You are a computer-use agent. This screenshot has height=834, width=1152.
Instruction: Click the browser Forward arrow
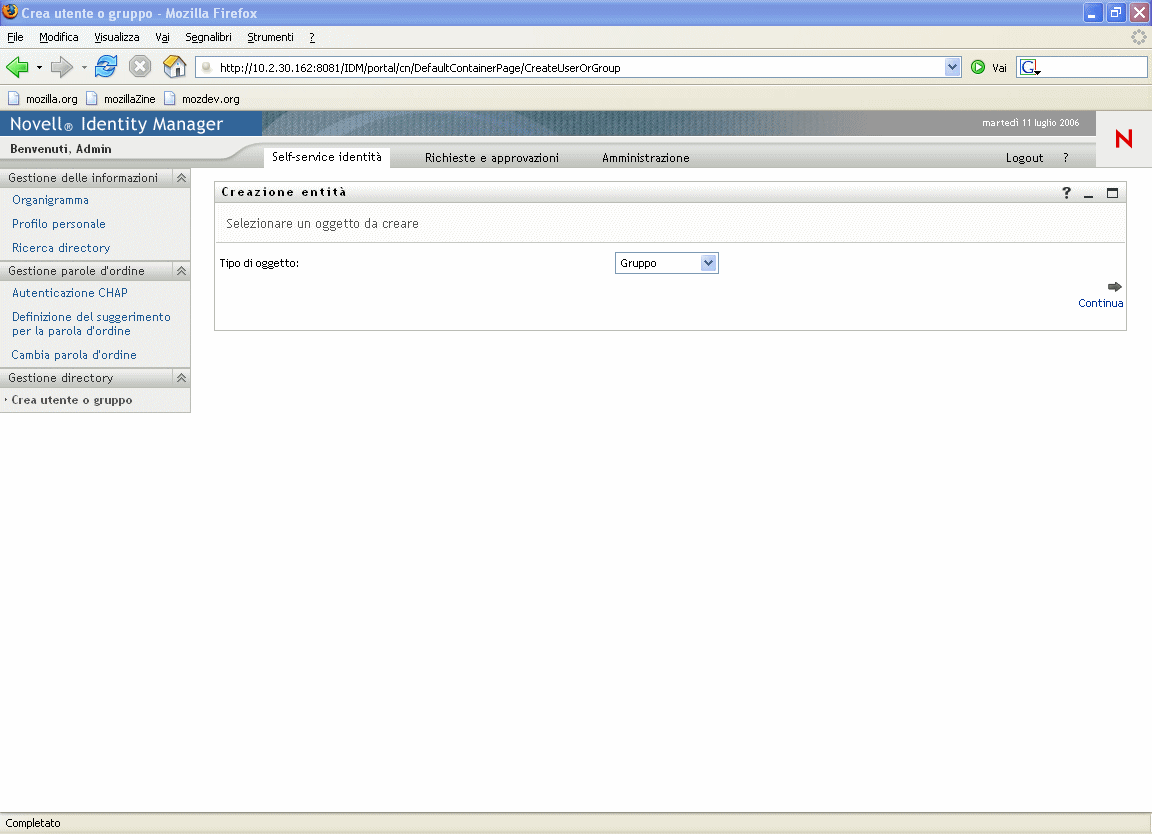click(62, 68)
